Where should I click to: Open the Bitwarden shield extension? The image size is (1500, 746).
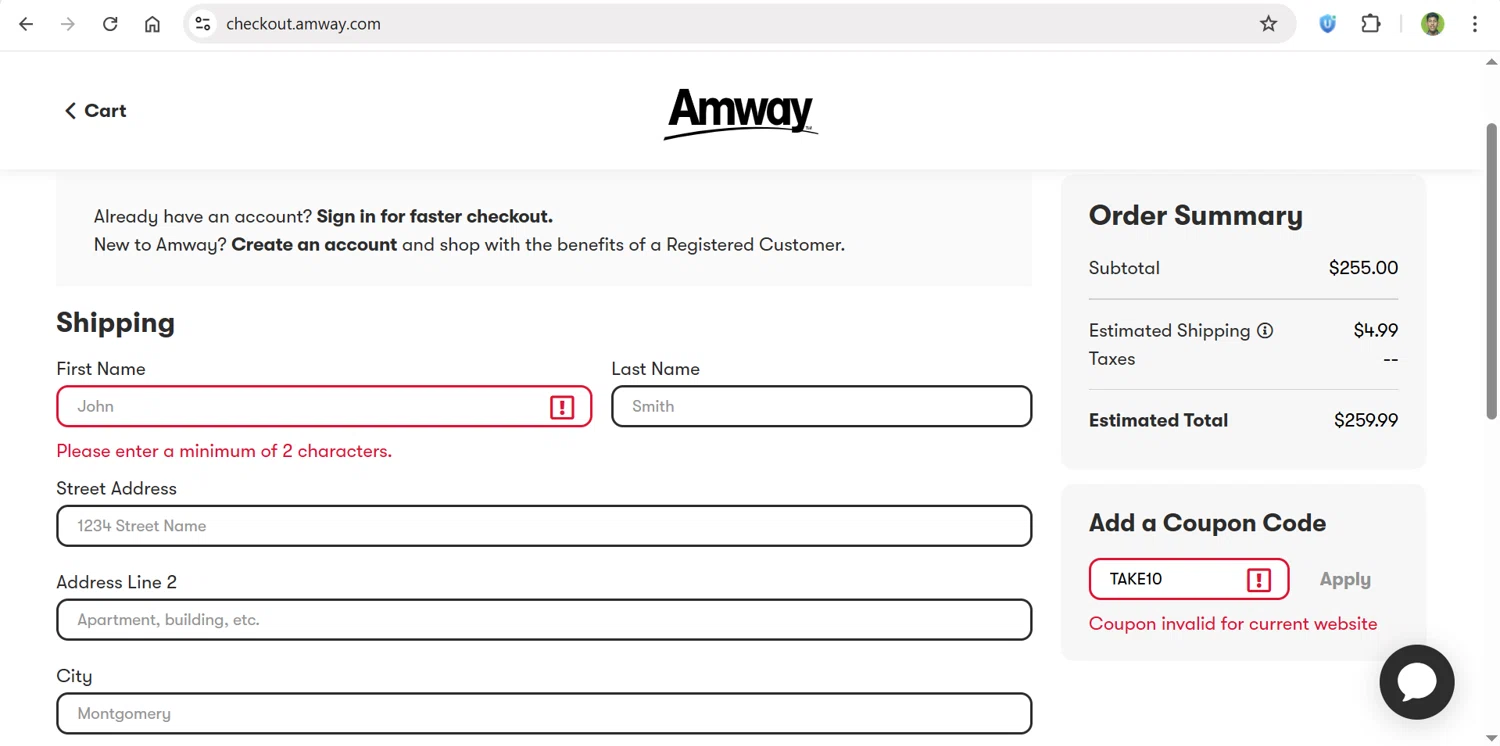tap(1327, 24)
